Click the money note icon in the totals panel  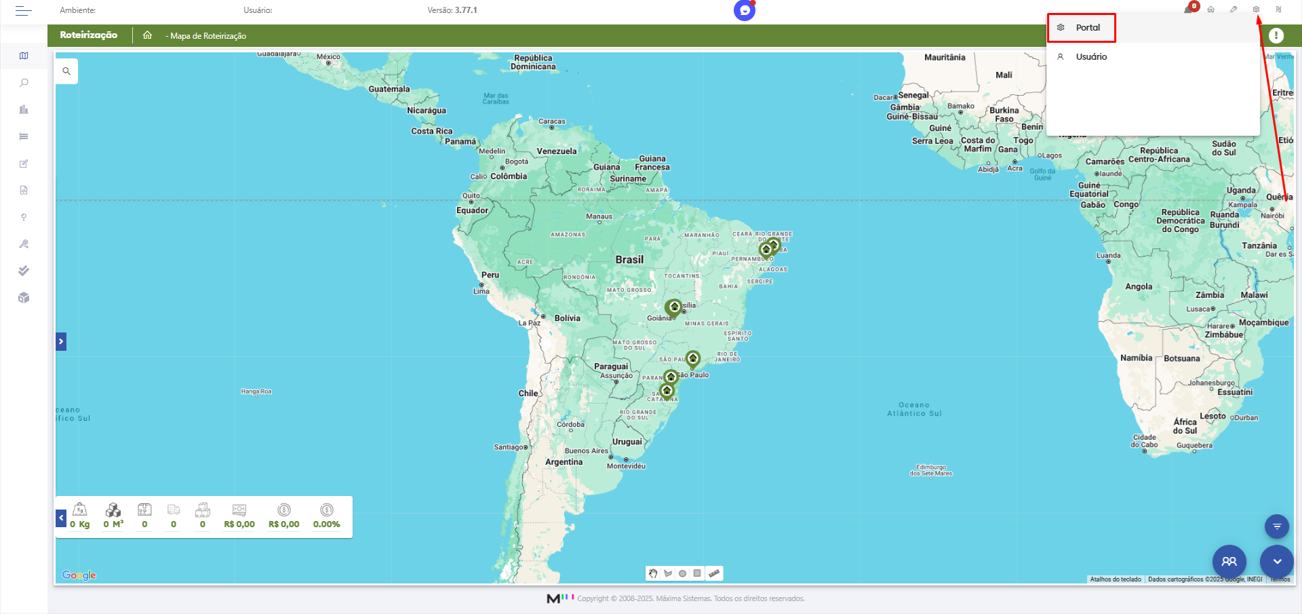coord(239,510)
